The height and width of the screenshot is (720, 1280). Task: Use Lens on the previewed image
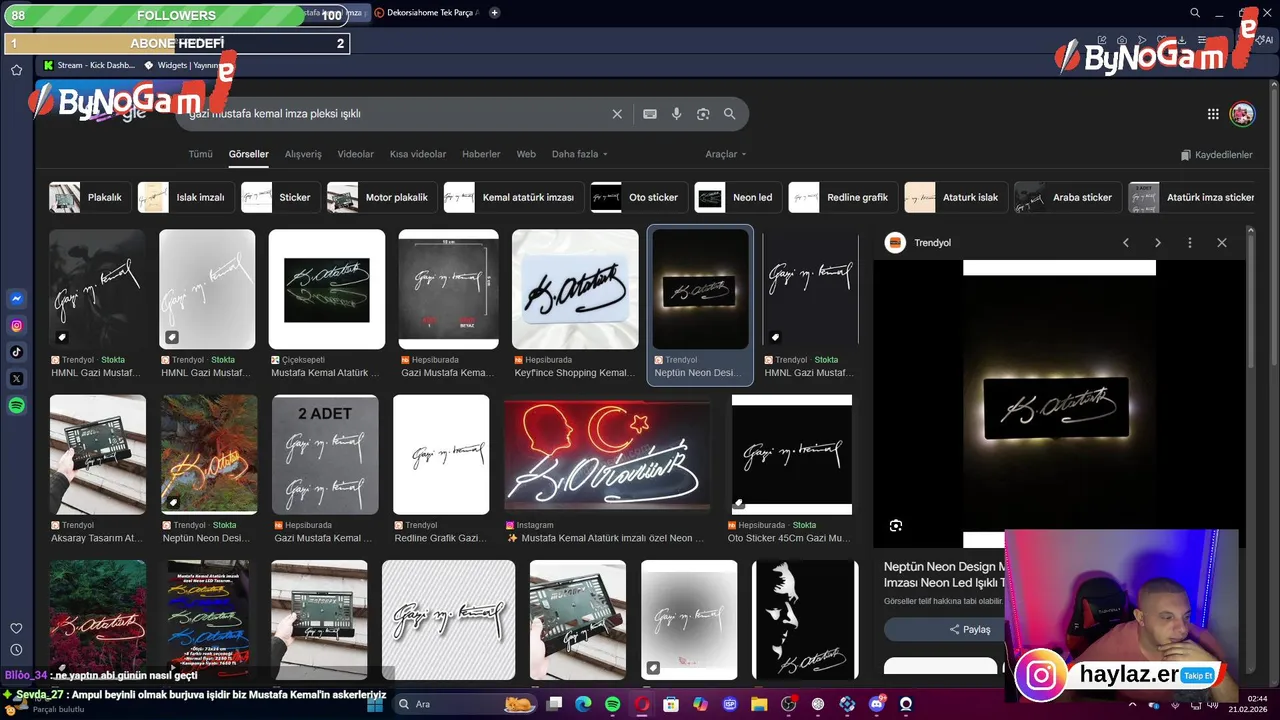click(x=896, y=526)
